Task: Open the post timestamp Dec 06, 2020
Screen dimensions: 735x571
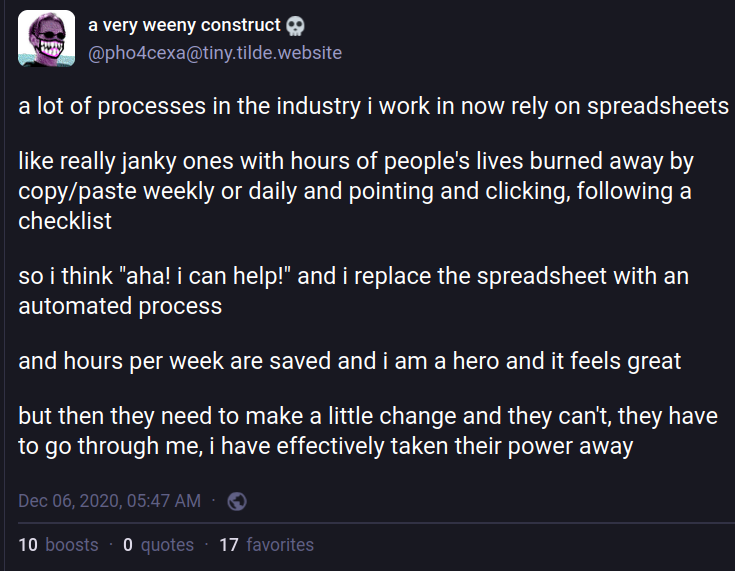Action: tap(109, 501)
